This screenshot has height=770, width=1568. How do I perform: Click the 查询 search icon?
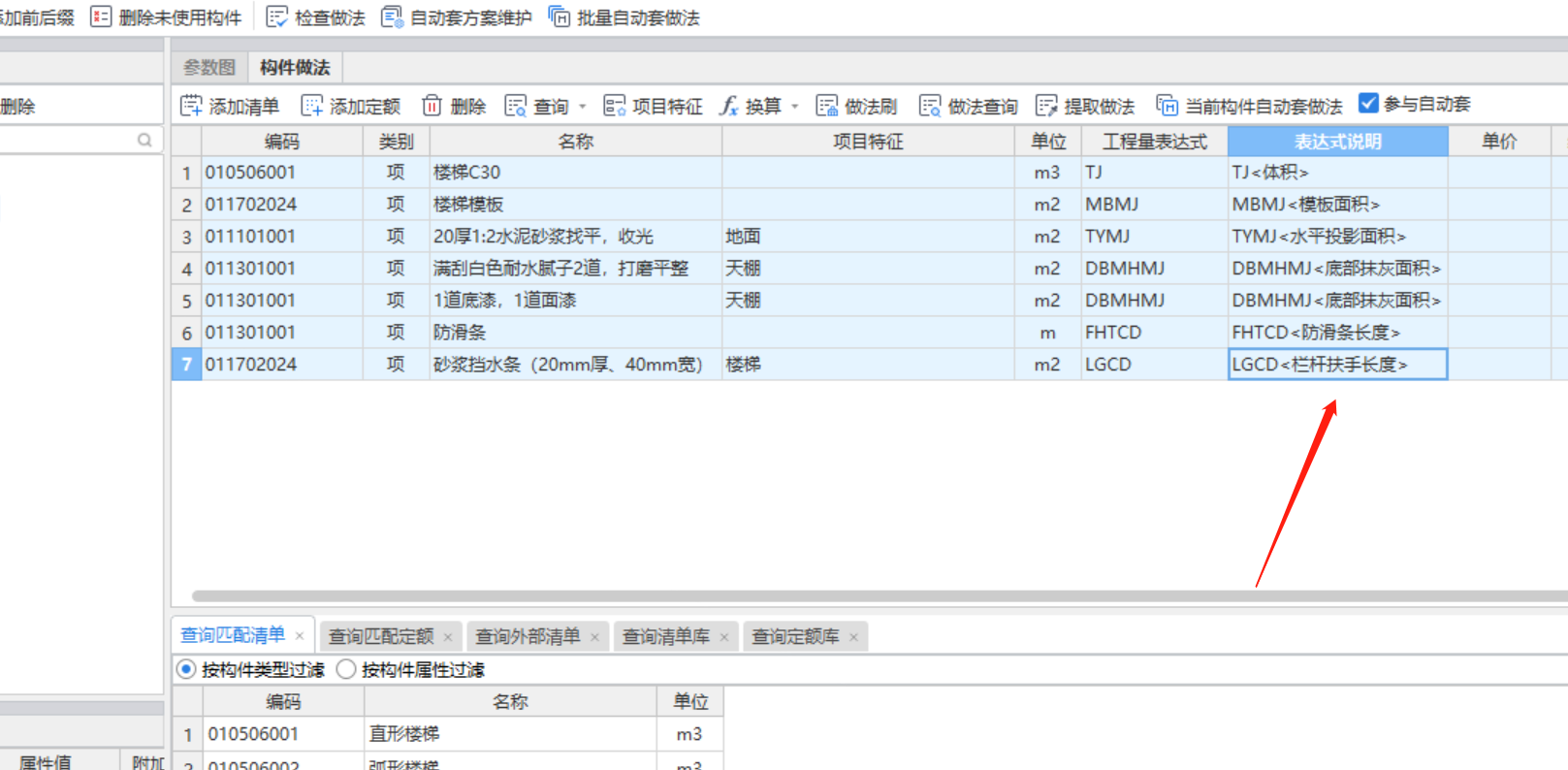tap(515, 106)
